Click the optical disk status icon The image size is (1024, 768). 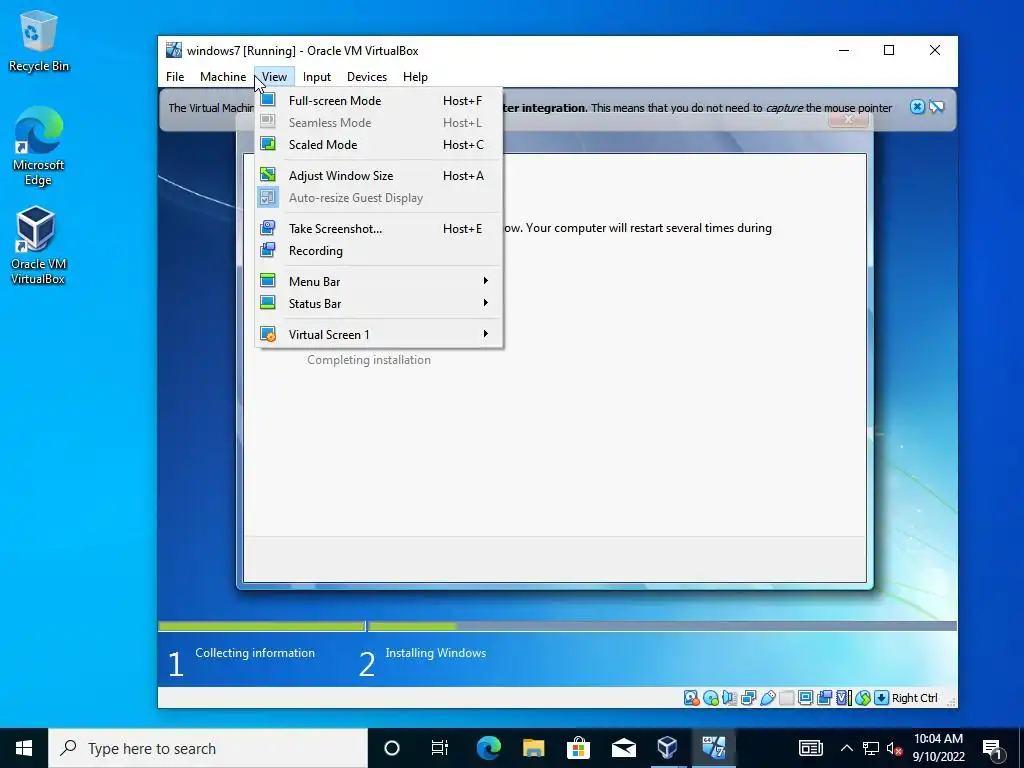click(x=711, y=698)
